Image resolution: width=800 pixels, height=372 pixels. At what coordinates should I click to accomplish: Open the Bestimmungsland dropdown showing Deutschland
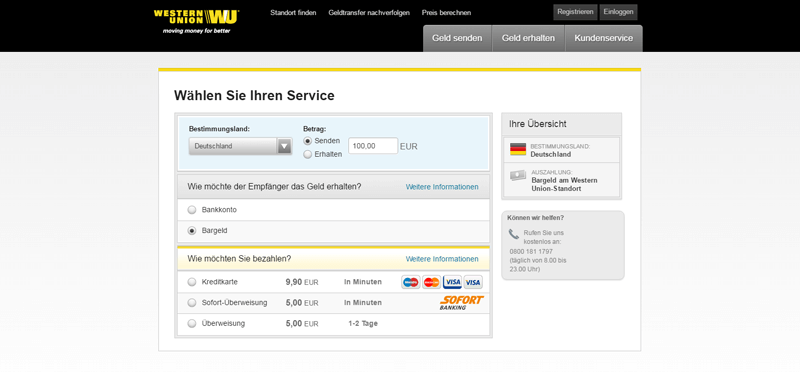pos(240,146)
